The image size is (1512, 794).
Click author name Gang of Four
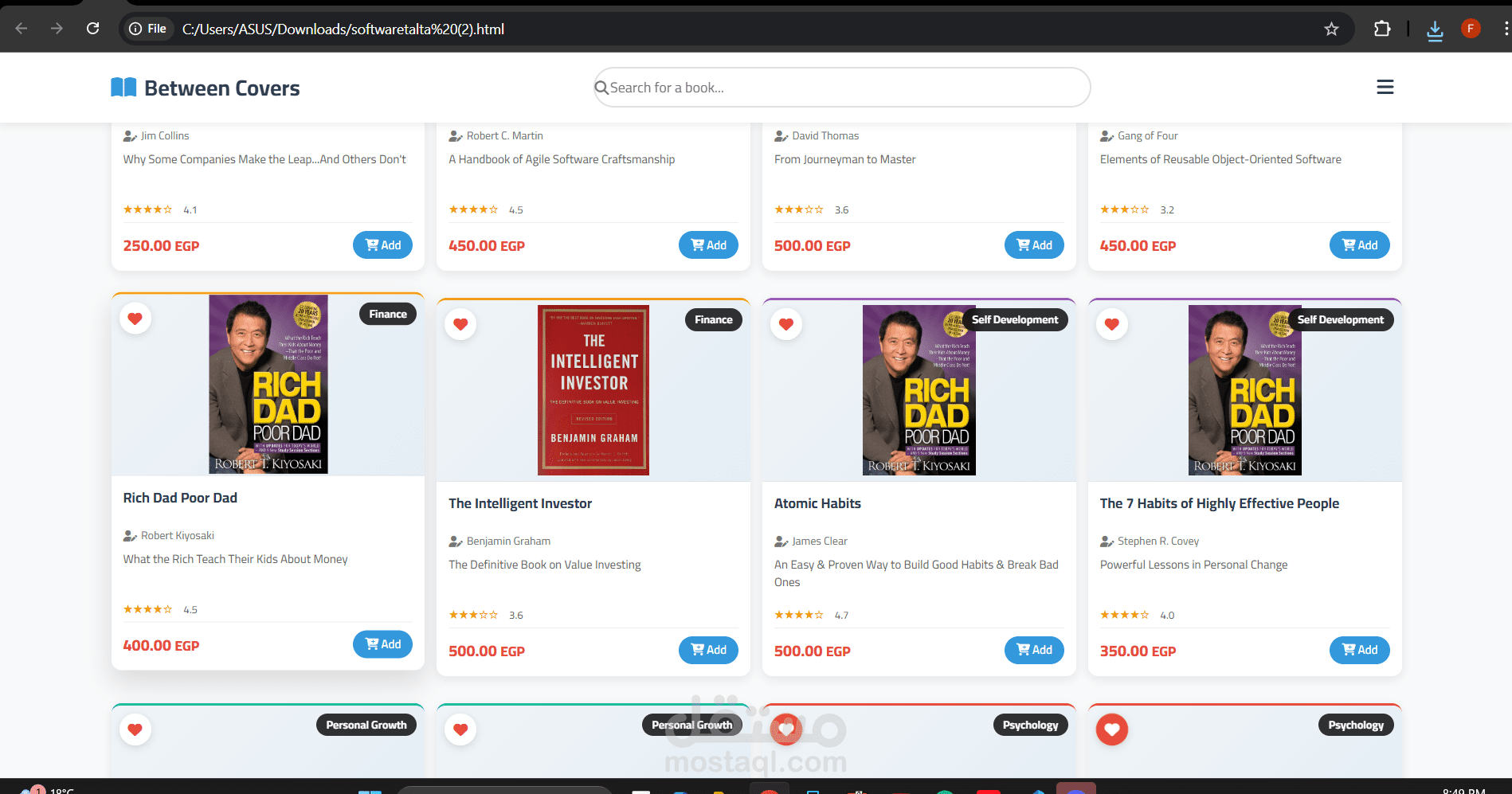(1148, 135)
